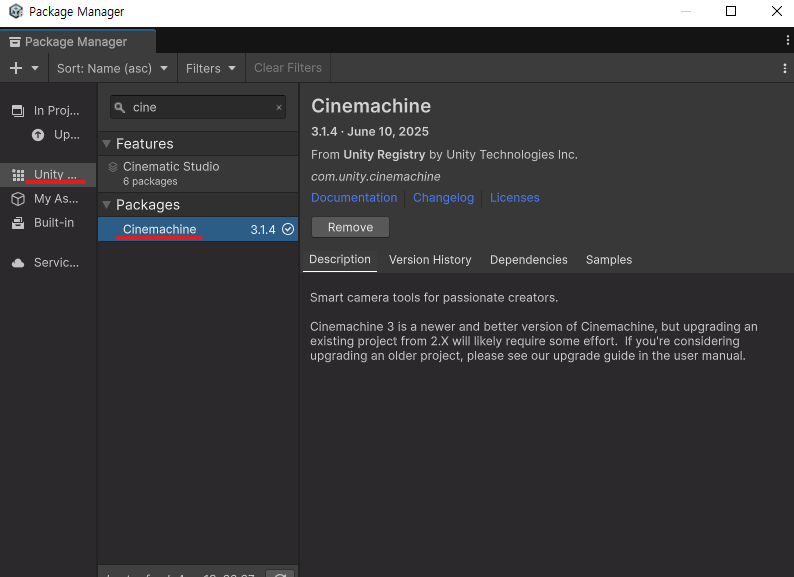This screenshot has height=577, width=794.
Task: Select the Cinemachine package row
Action: pyautogui.click(x=198, y=229)
